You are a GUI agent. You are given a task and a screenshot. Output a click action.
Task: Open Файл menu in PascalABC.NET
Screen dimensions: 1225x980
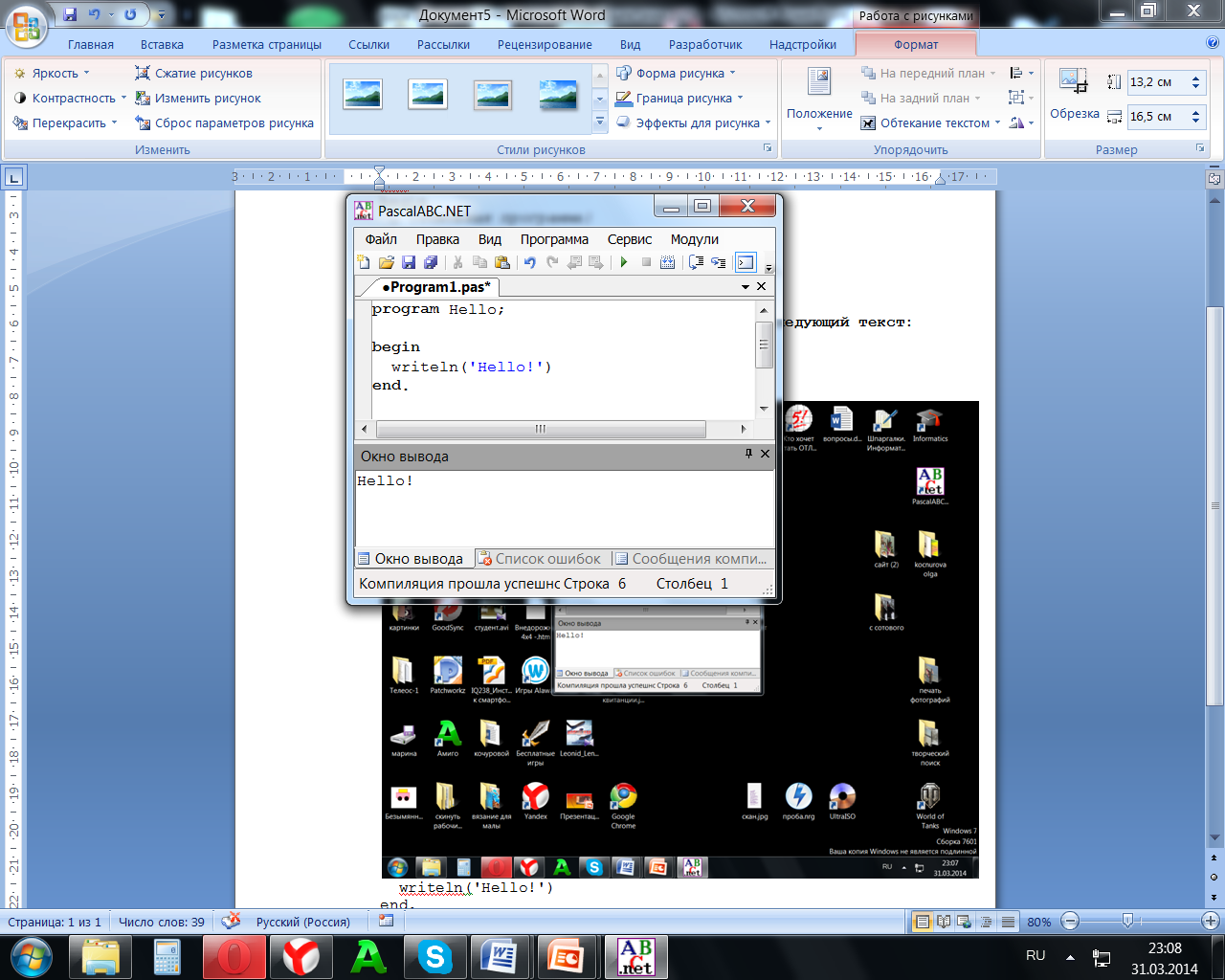pyautogui.click(x=381, y=239)
